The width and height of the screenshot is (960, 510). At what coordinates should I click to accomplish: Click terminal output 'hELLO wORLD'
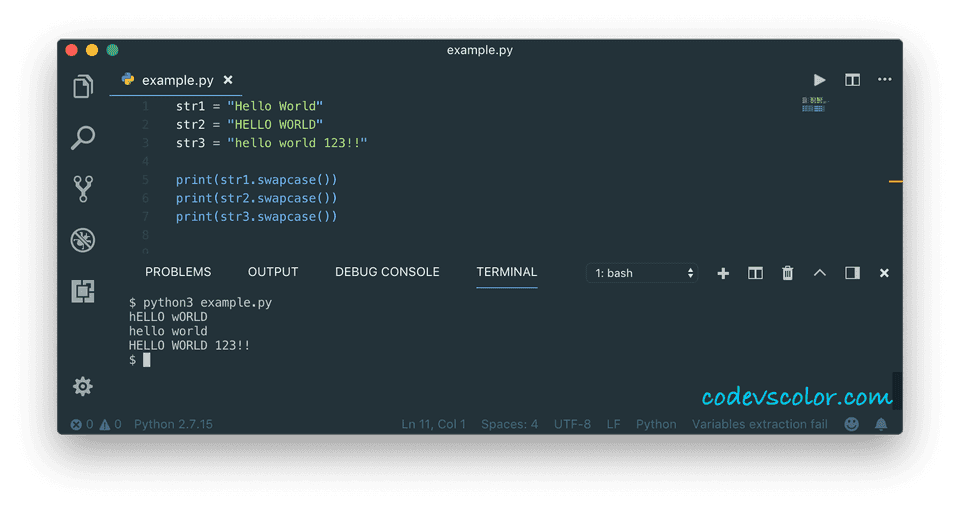coord(168,317)
